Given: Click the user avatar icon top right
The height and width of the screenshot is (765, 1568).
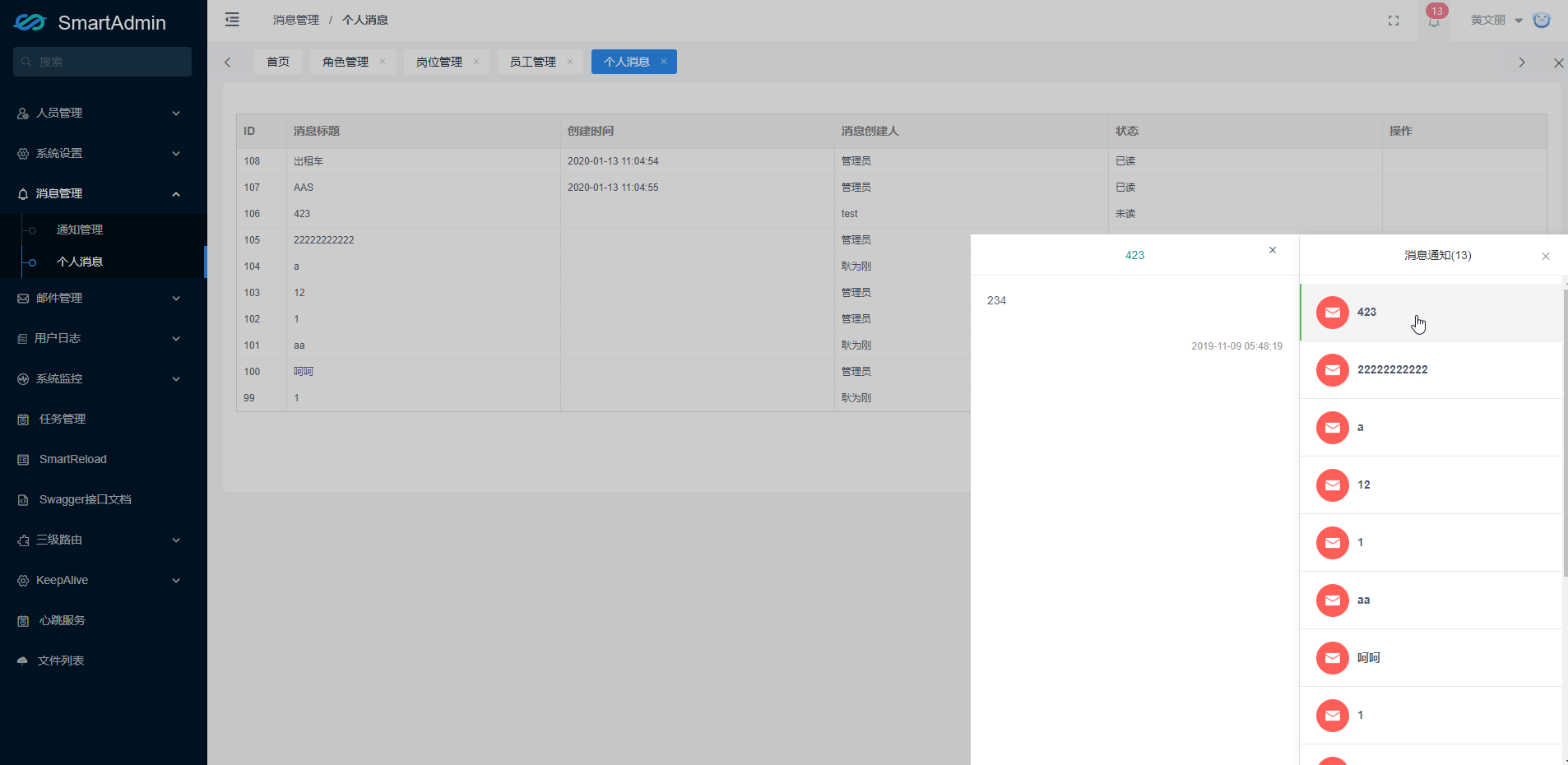Looking at the screenshot, I should point(1542,20).
